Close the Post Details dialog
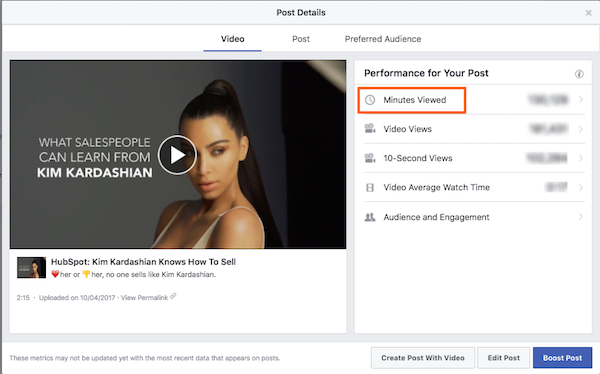 589,13
